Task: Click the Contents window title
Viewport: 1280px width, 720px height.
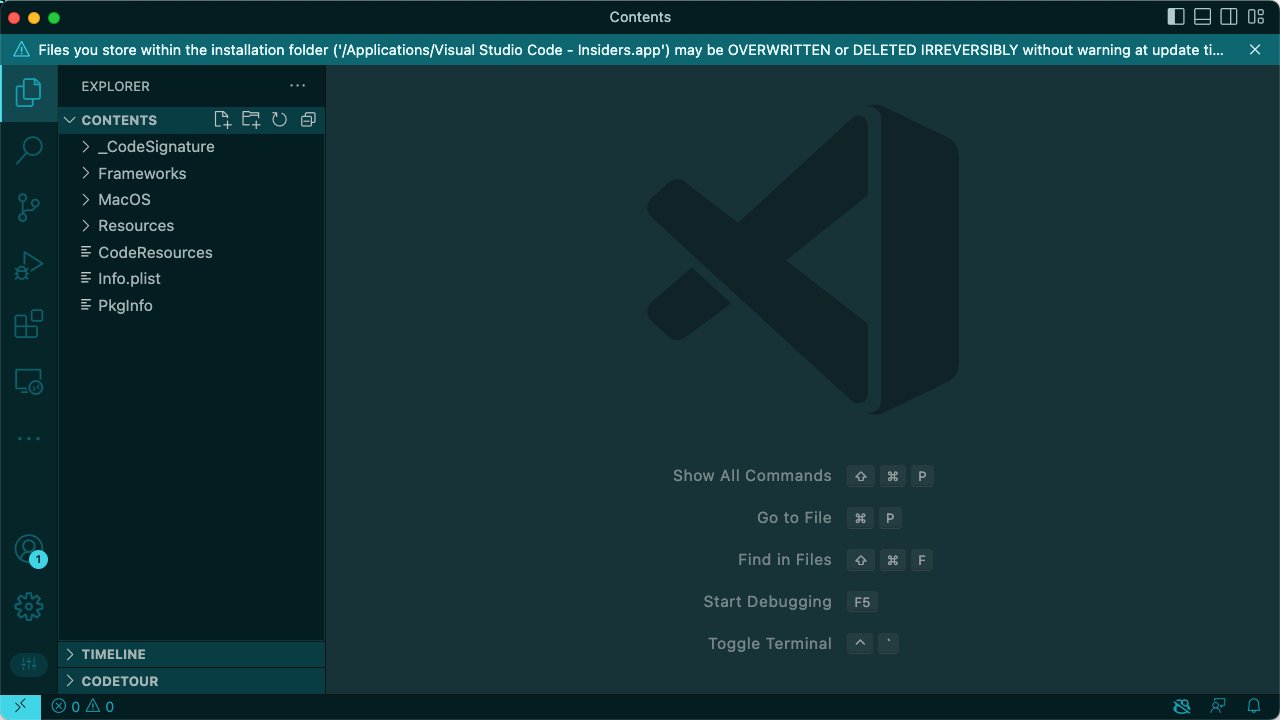Action: point(640,17)
